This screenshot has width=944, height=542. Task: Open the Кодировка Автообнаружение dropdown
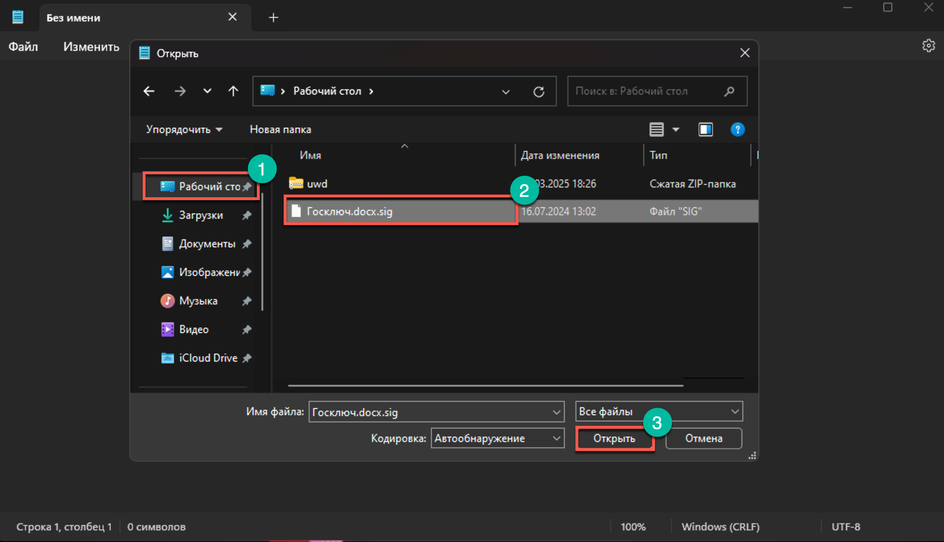click(x=497, y=438)
